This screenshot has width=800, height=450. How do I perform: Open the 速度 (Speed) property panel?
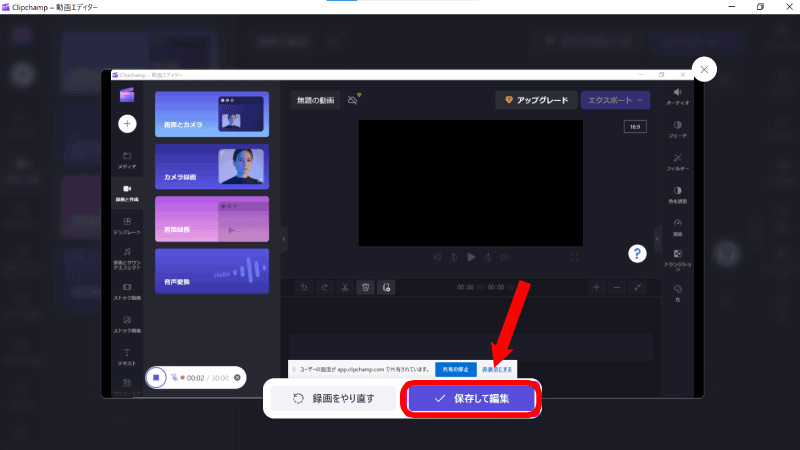[x=678, y=228]
